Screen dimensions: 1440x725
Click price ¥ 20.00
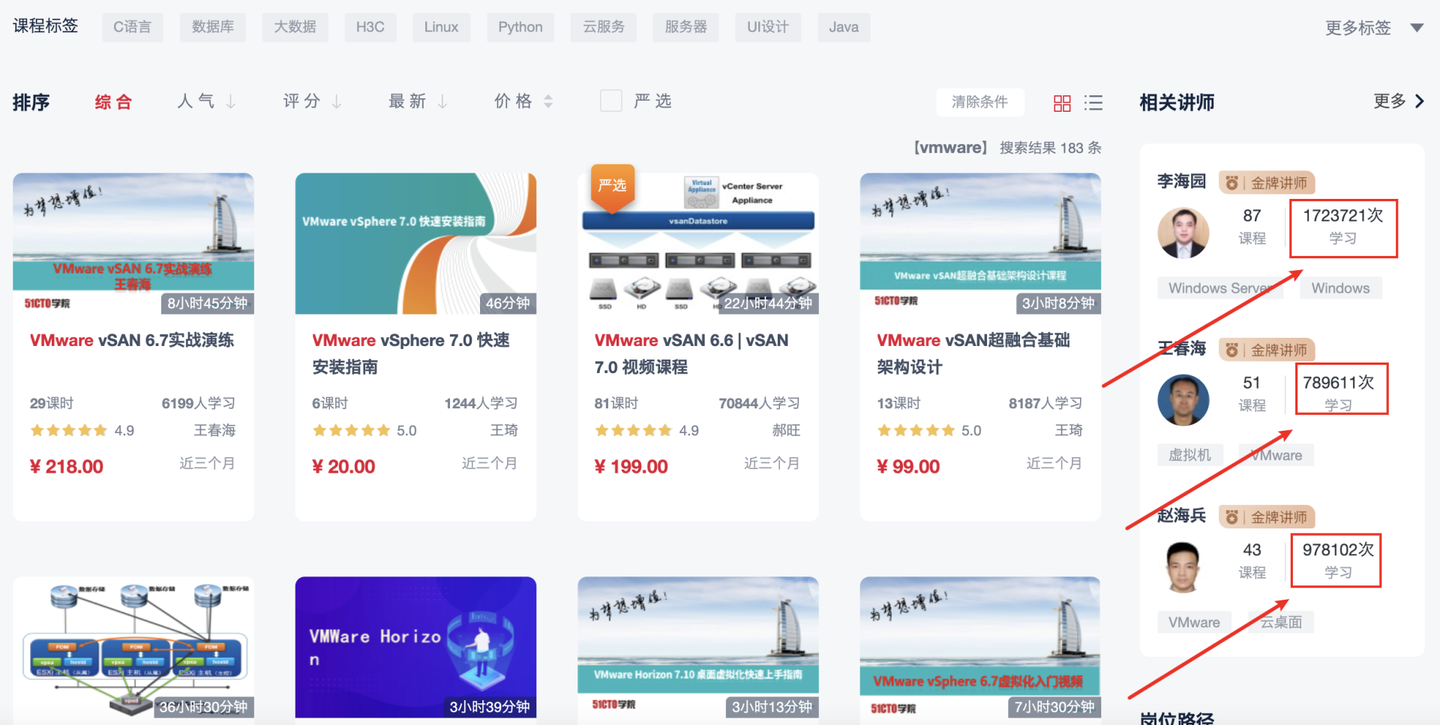pos(344,467)
